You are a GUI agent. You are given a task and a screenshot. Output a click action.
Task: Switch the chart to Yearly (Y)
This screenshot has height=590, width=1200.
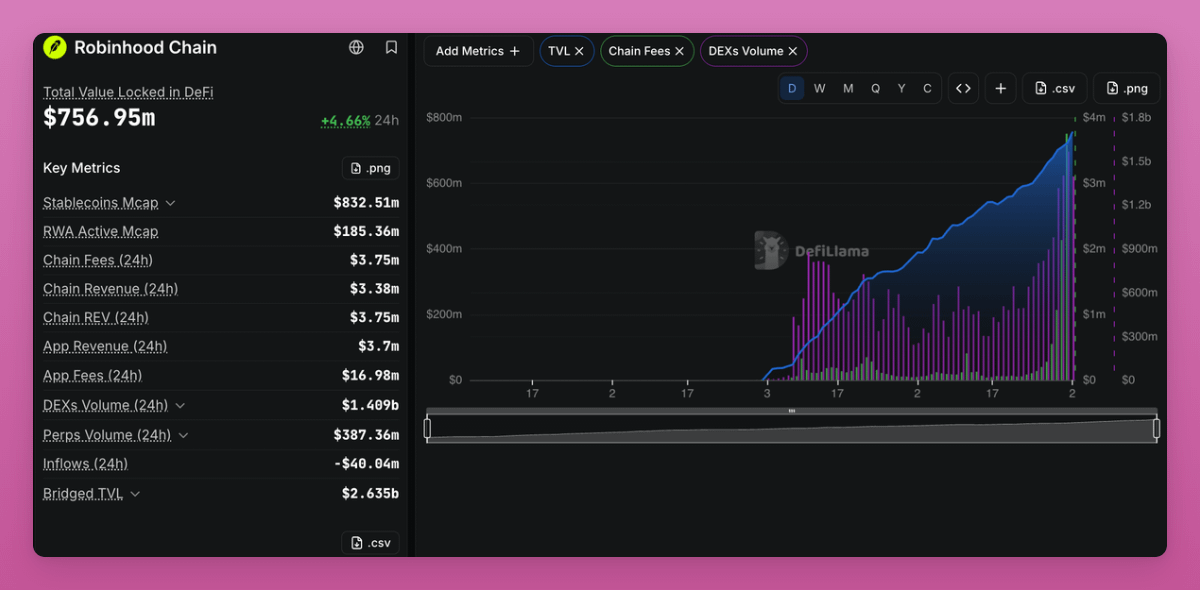(901, 88)
